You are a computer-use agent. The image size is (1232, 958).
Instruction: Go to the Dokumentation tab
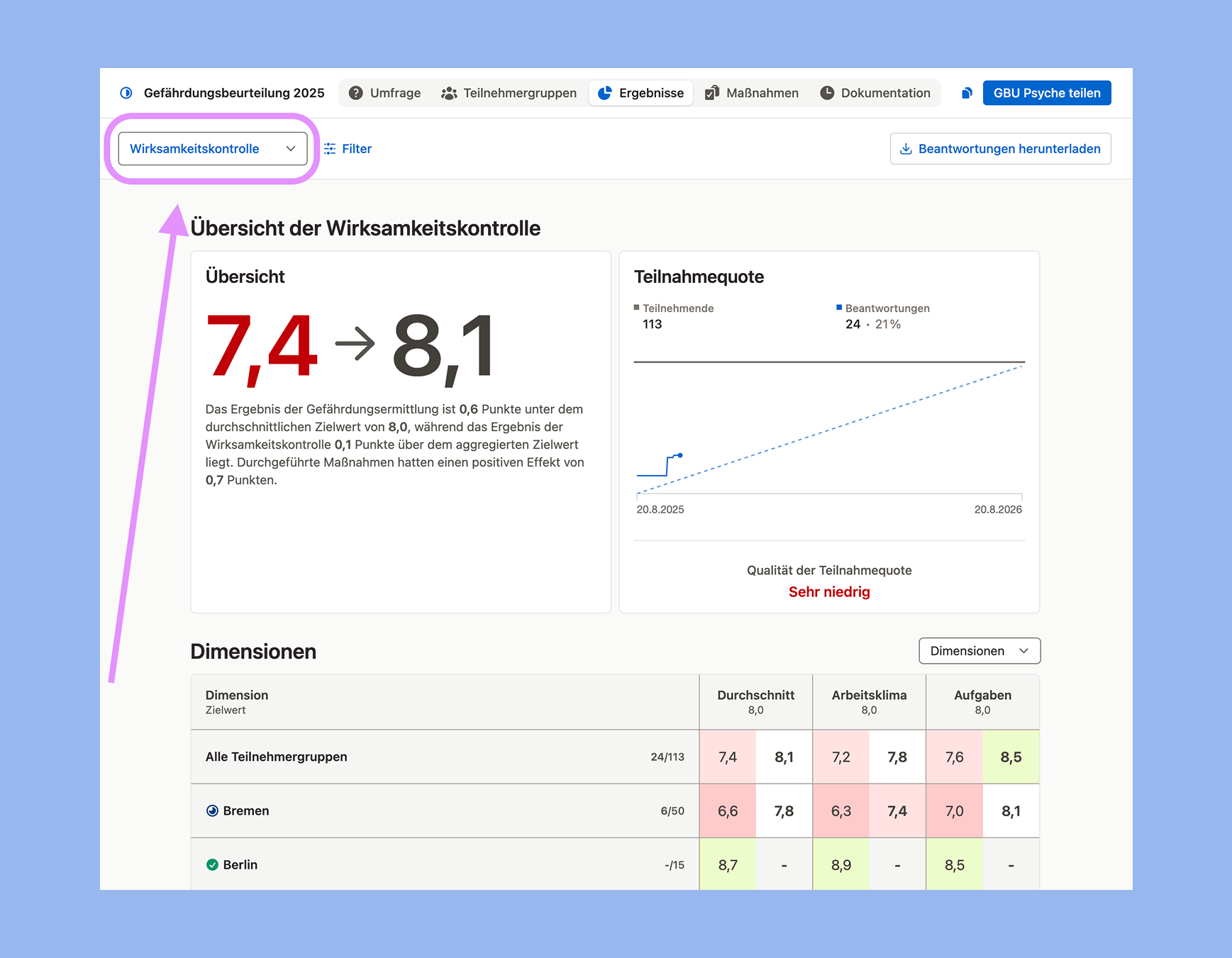point(875,93)
